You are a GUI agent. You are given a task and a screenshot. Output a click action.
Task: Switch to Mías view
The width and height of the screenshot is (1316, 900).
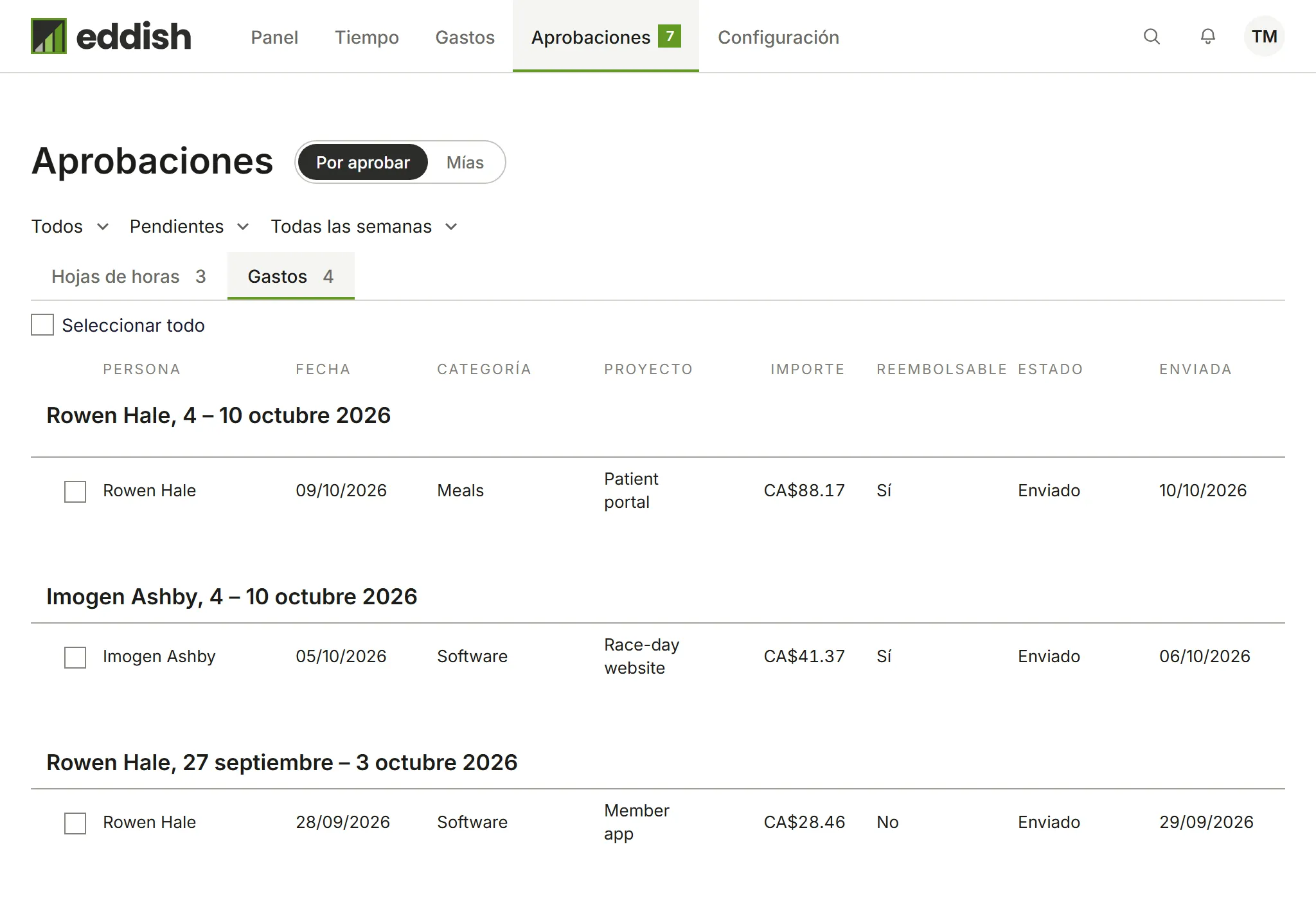465,162
